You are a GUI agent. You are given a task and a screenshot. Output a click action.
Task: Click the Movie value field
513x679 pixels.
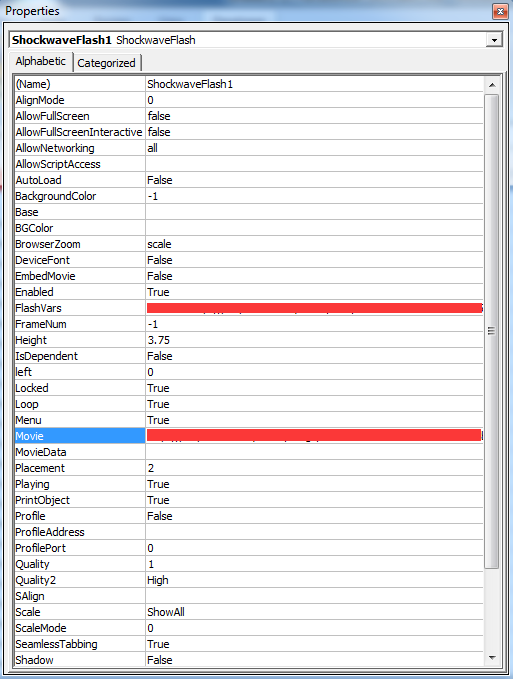click(314, 436)
